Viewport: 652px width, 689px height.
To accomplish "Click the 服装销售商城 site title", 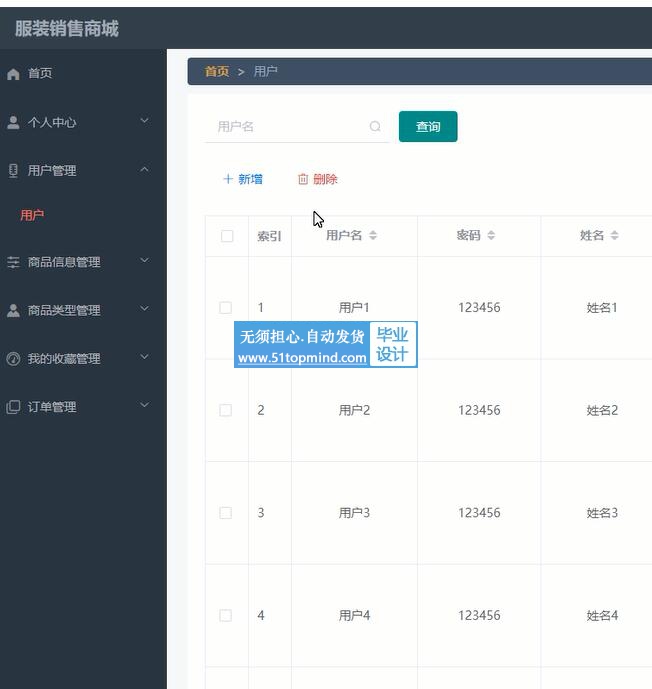I will pos(67,29).
